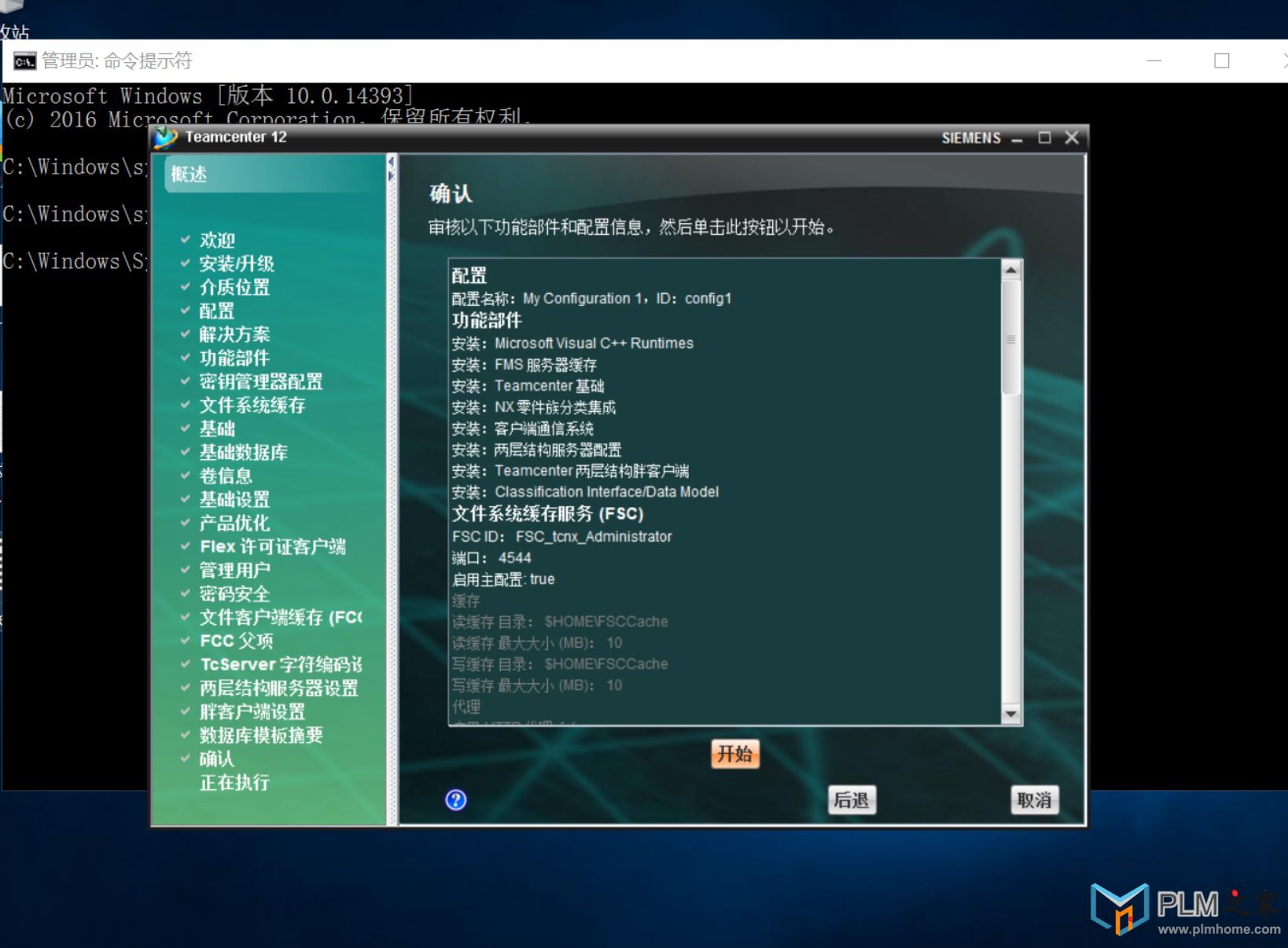Click the 写缓存 最大大小 (MB) 10 line
The width and height of the screenshot is (1288, 948).
[537, 685]
